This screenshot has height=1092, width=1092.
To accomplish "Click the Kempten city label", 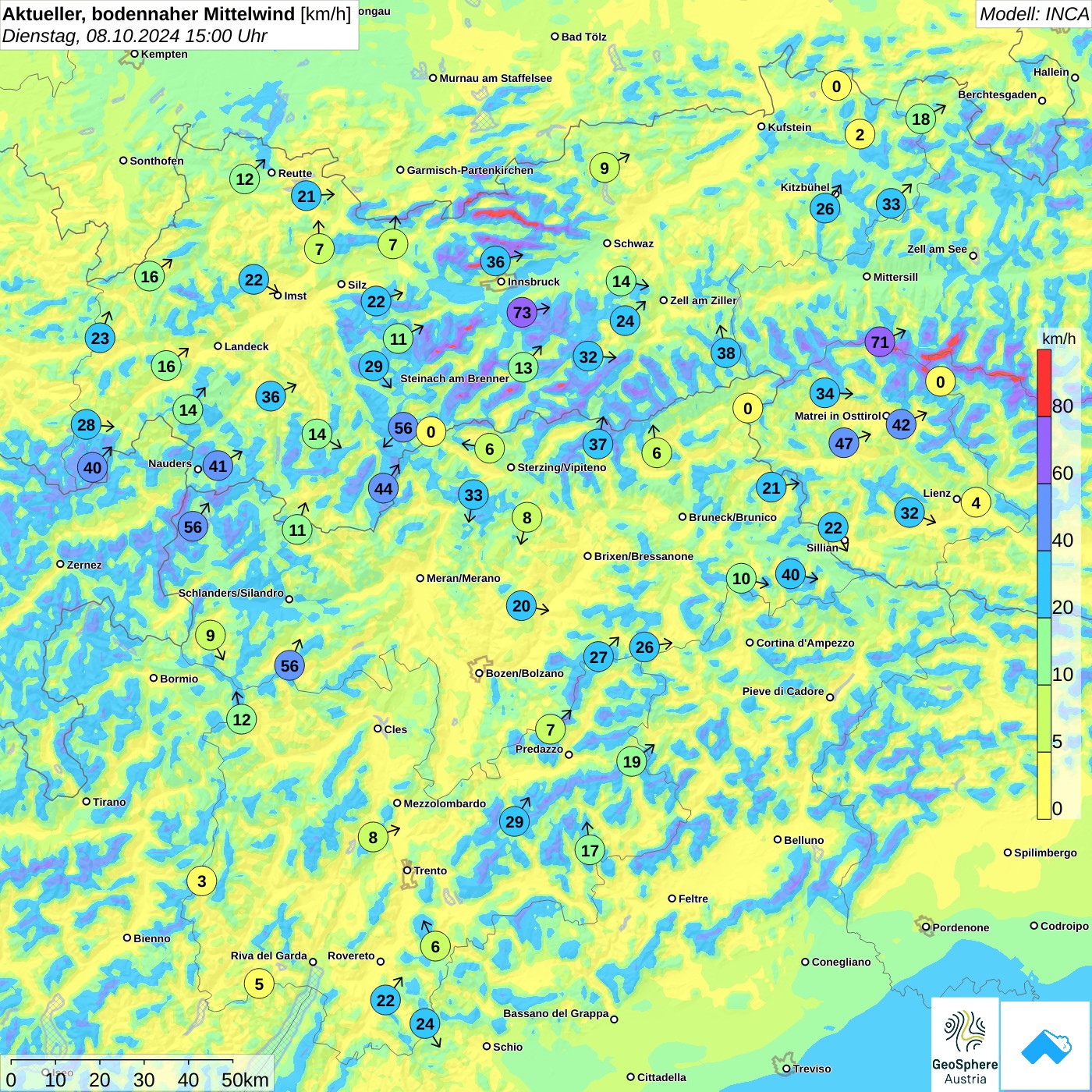I will (164, 54).
